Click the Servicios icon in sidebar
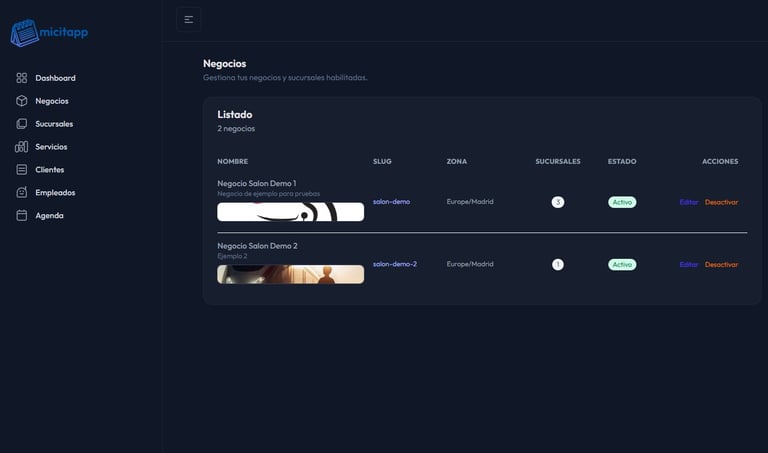 click(22, 146)
